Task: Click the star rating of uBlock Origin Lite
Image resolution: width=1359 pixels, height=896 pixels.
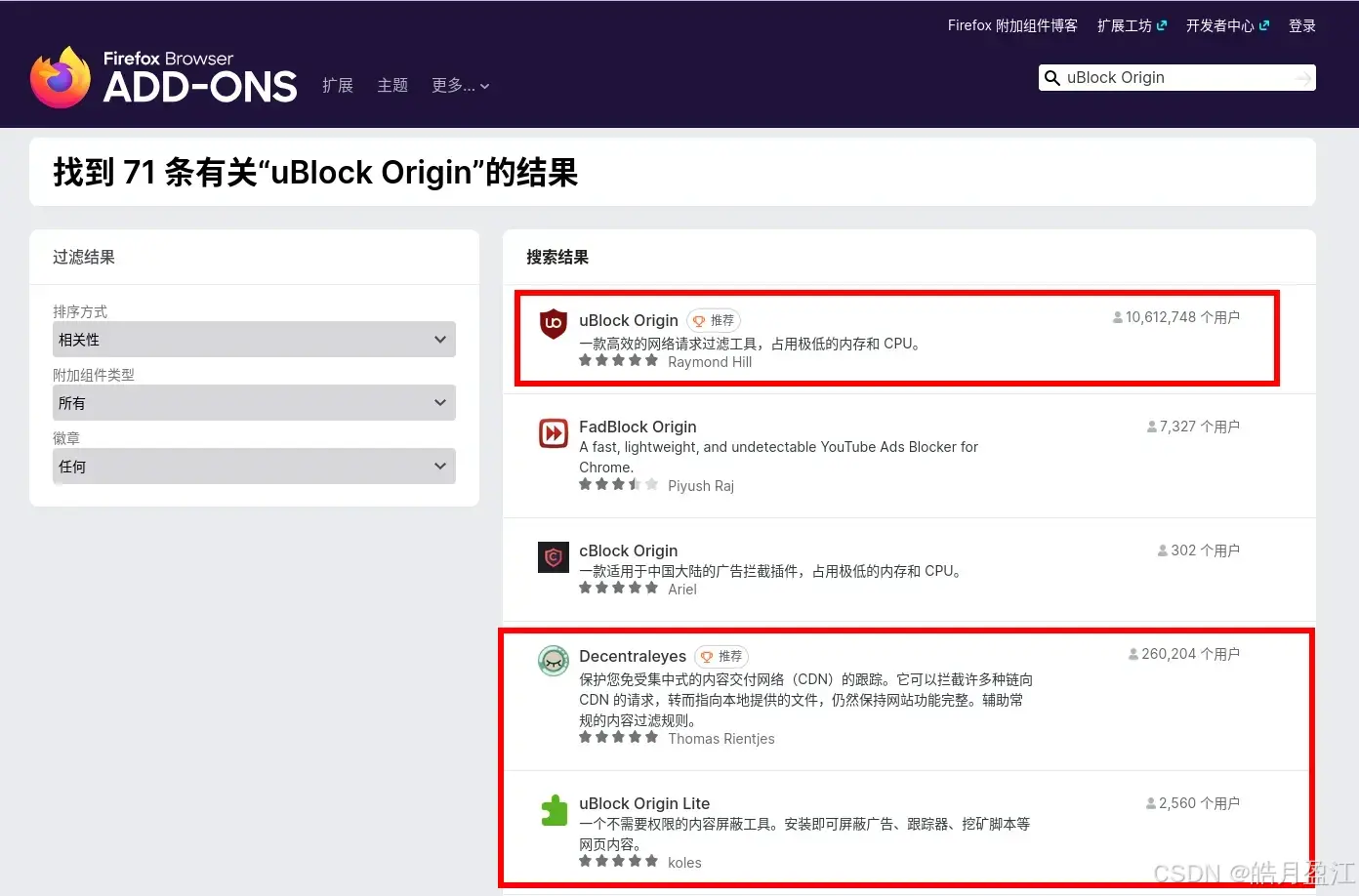Action: [618, 861]
